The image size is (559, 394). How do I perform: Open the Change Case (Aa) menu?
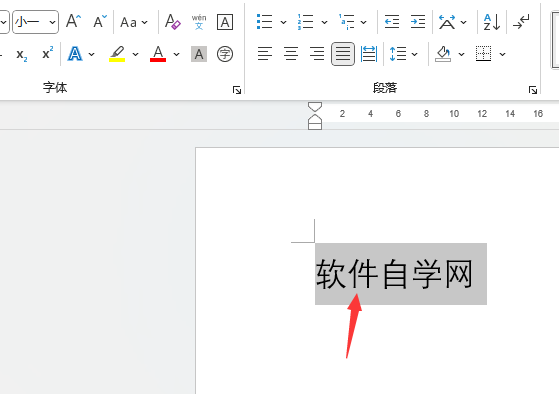pos(129,22)
